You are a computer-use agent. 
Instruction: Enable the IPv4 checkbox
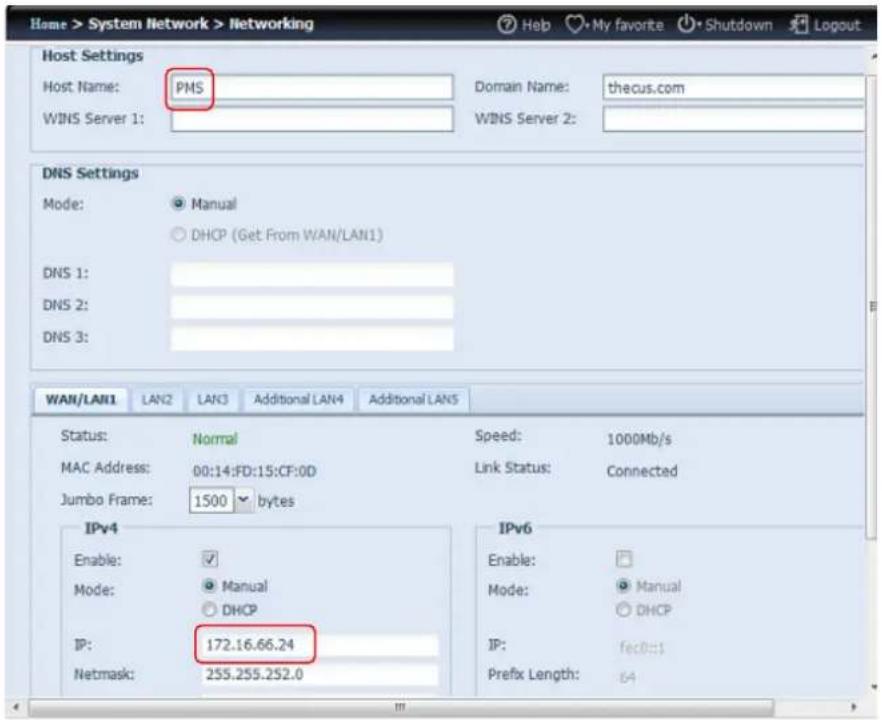click(211, 561)
